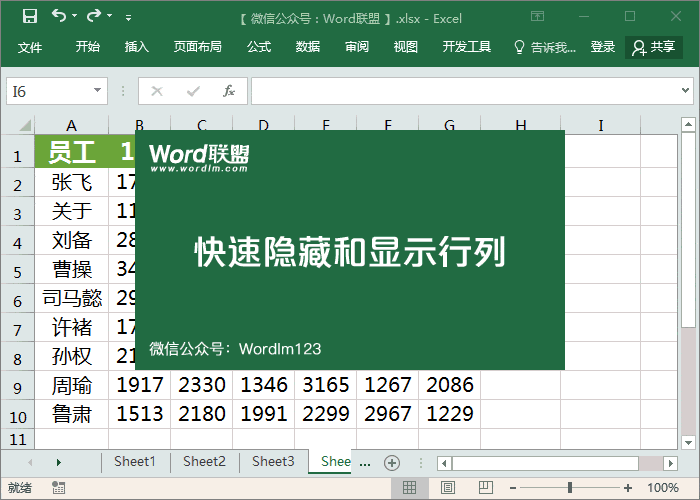
Task: Click vertical scrollbar down arrow
Action: pyautogui.click(x=688, y=442)
